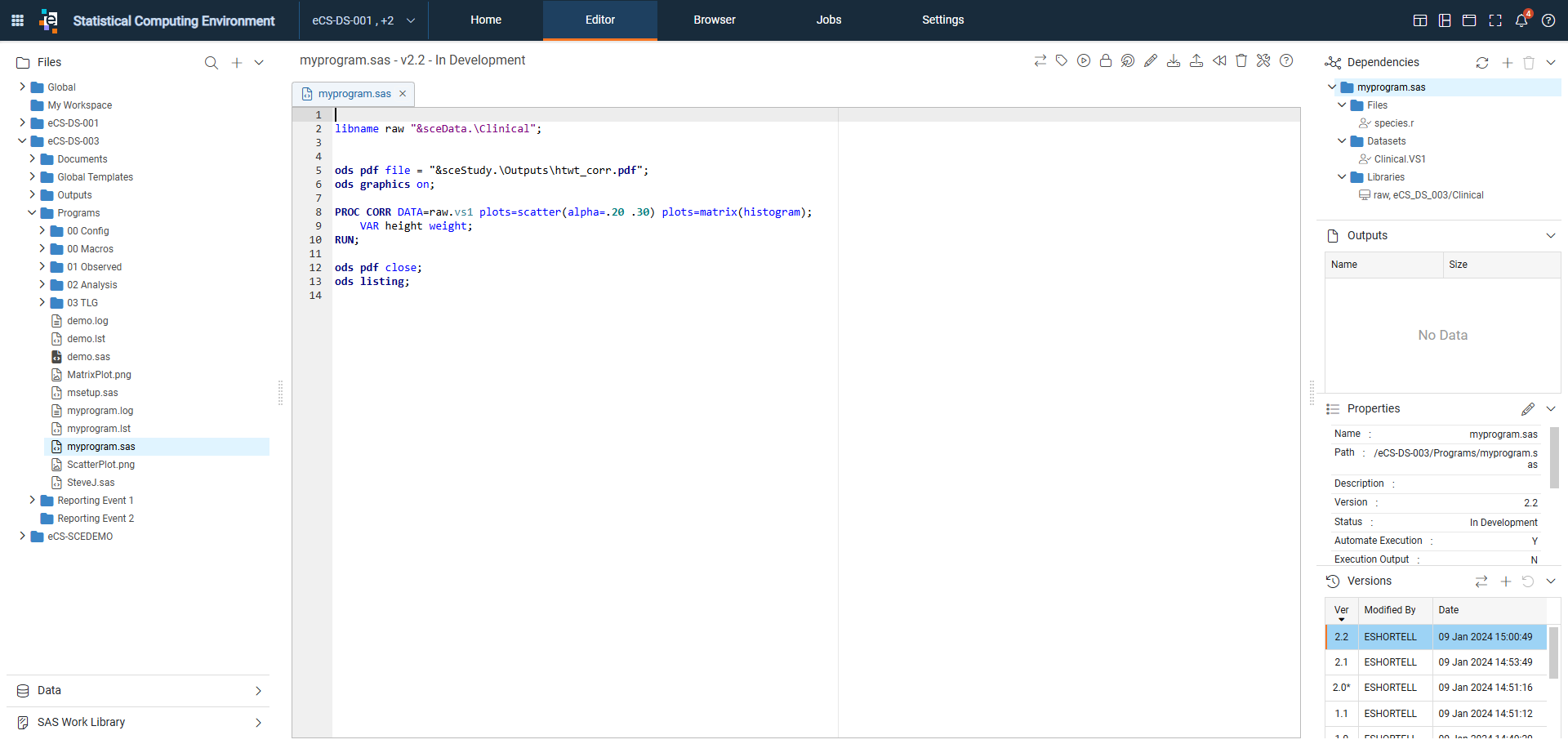Viewport: 1568px width, 744px height.
Task: Select species.r in Dependencies
Action: (x=1393, y=123)
